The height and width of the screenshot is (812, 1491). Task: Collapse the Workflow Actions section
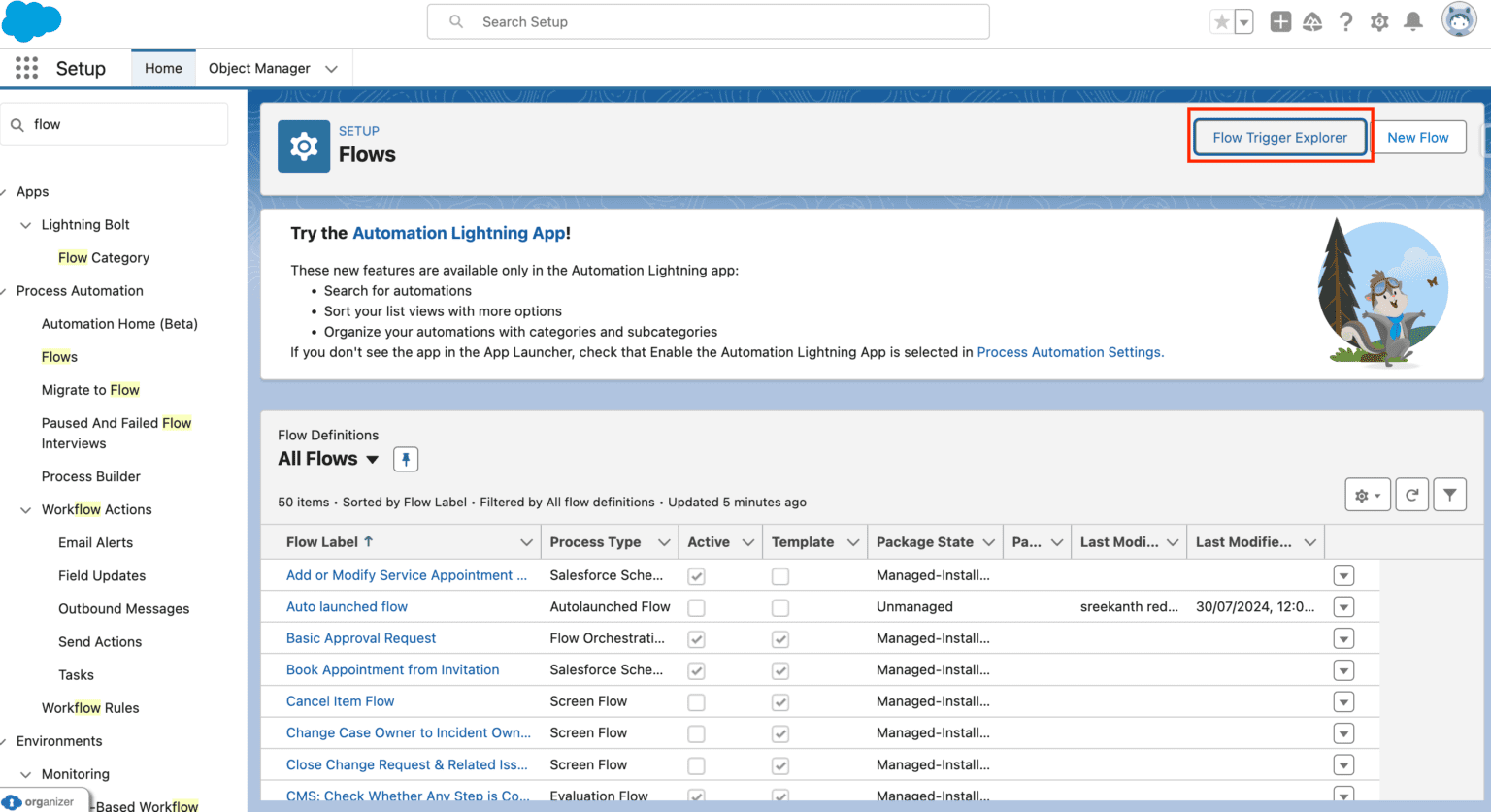point(25,509)
